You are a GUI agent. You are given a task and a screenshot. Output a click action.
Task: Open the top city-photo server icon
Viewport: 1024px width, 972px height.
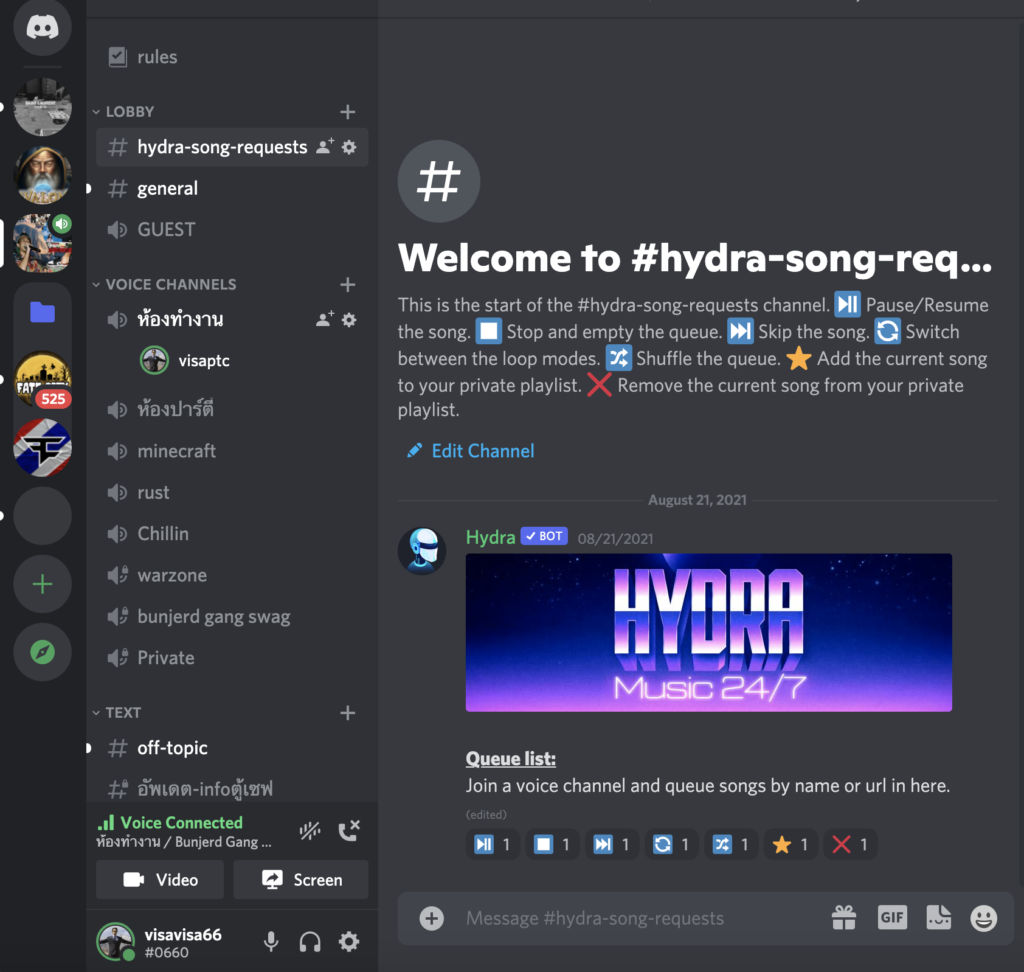42,107
